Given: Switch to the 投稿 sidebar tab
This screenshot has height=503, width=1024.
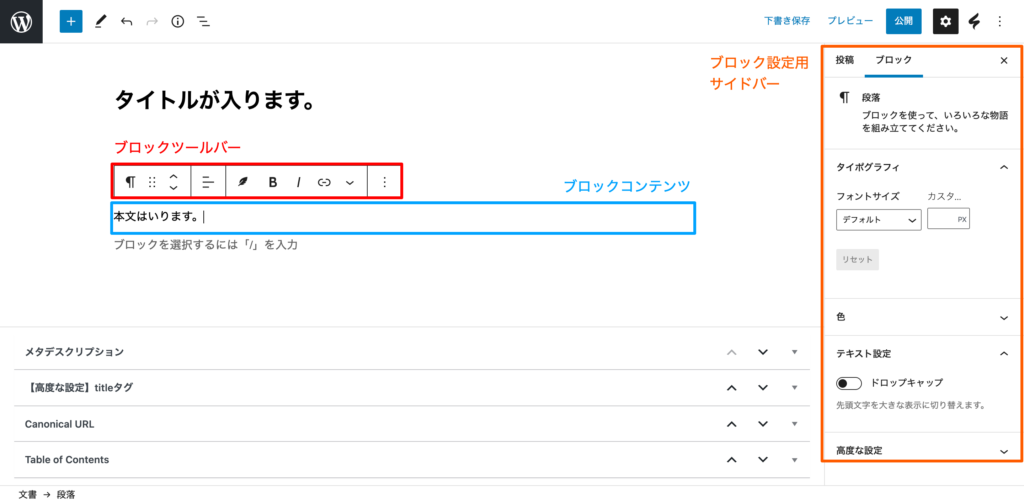Looking at the screenshot, I should (x=845, y=60).
